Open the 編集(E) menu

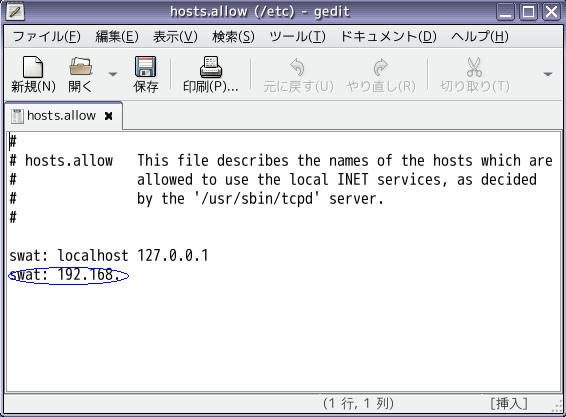point(117,36)
